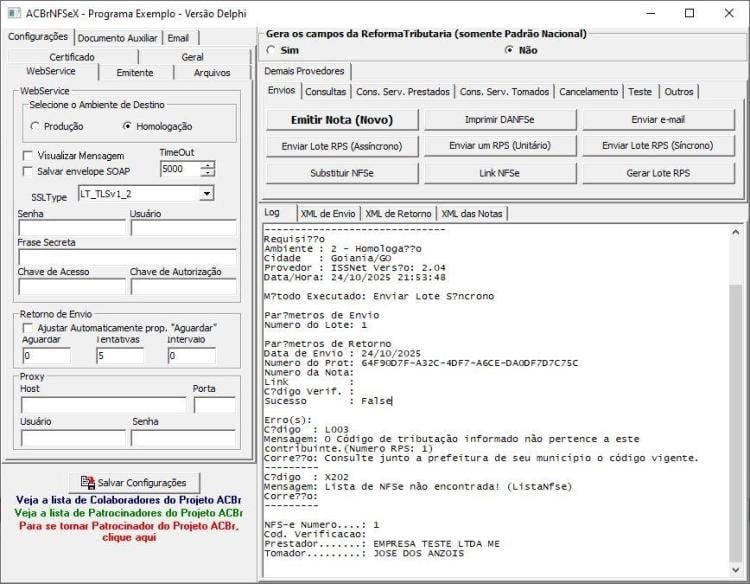The width and height of the screenshot is (750, 584).
Task: Click the Intervalo input field
Action: pos(191,355)
